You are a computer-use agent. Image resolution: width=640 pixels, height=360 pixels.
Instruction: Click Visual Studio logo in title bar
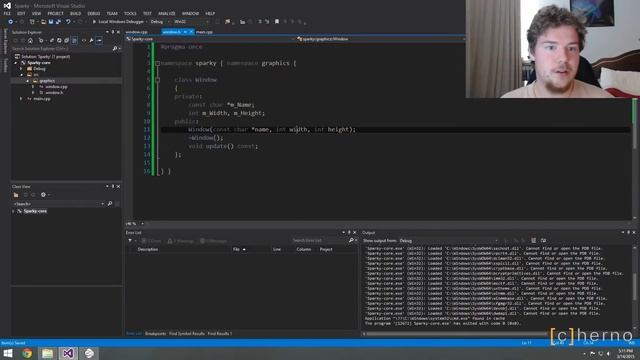(7, 5)
